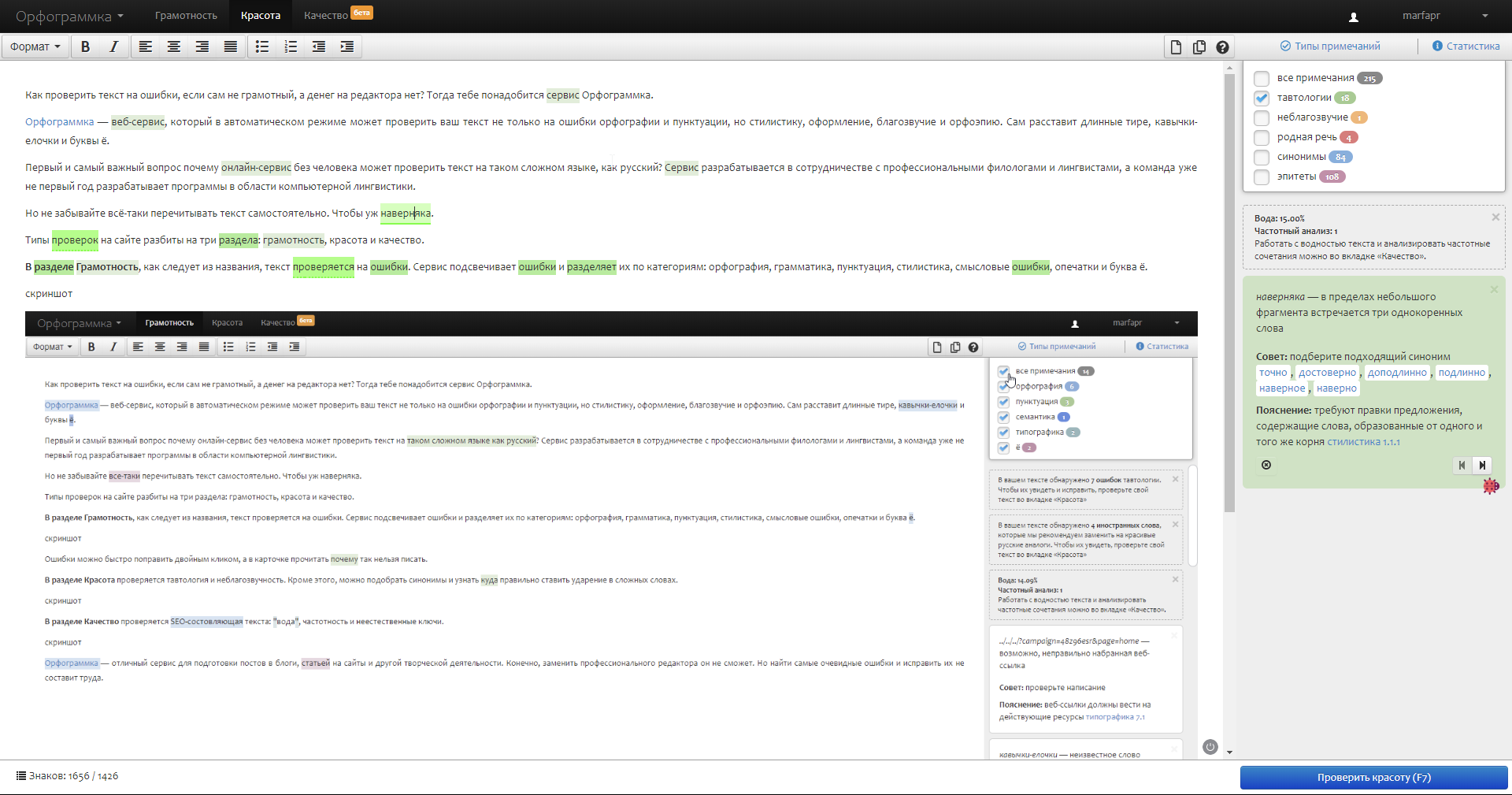Increase the paragraph indent

click(347, 46)
